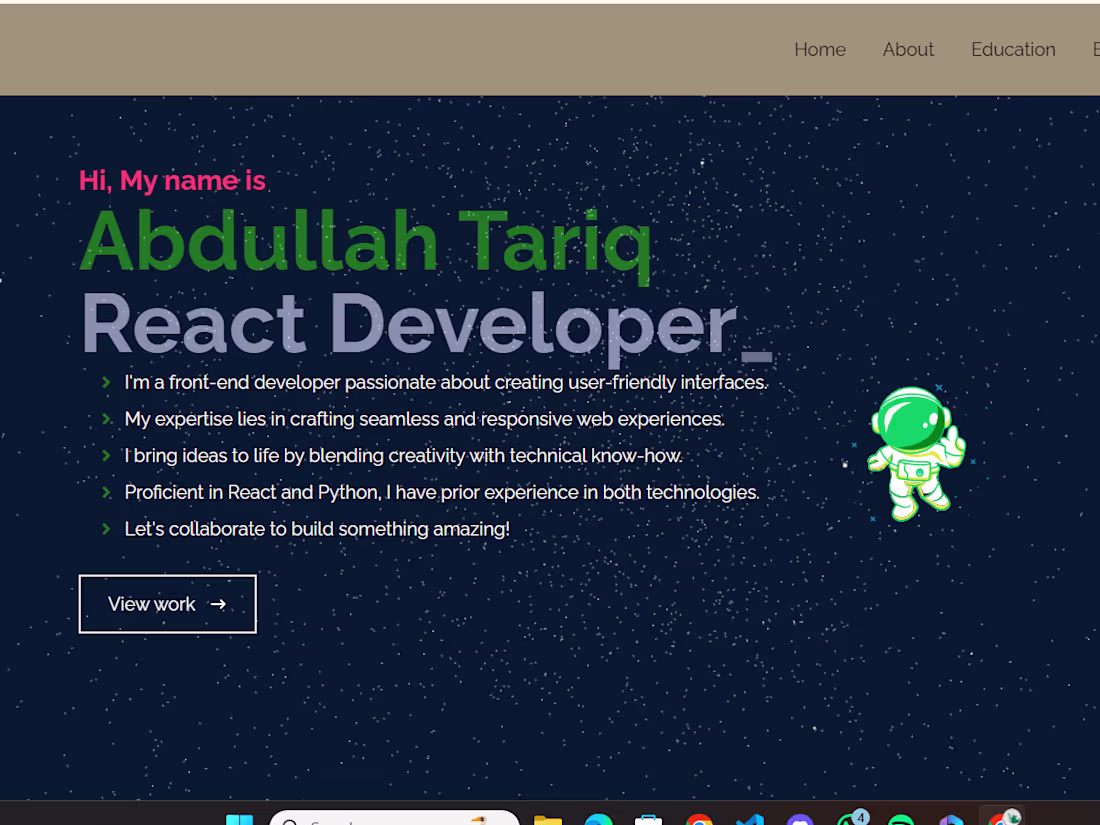Click the 'Hi, My name is' text
The image size is (1100, 825).
pyautogui.click(x=172, y=181)
